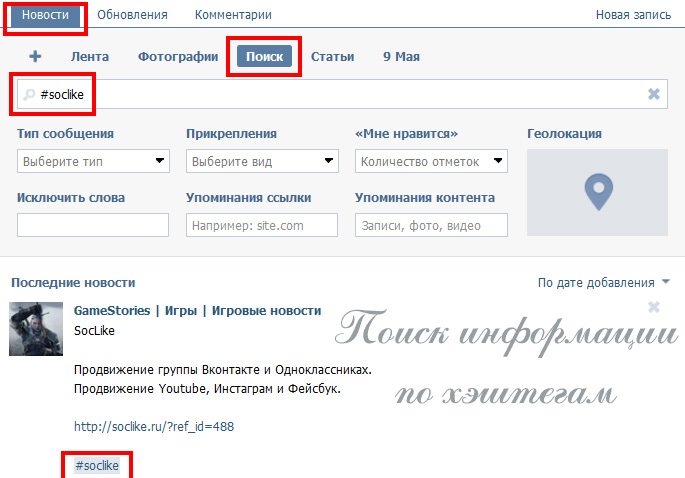Click the Прикрепления label
The image size is (685, 478).
232,134
